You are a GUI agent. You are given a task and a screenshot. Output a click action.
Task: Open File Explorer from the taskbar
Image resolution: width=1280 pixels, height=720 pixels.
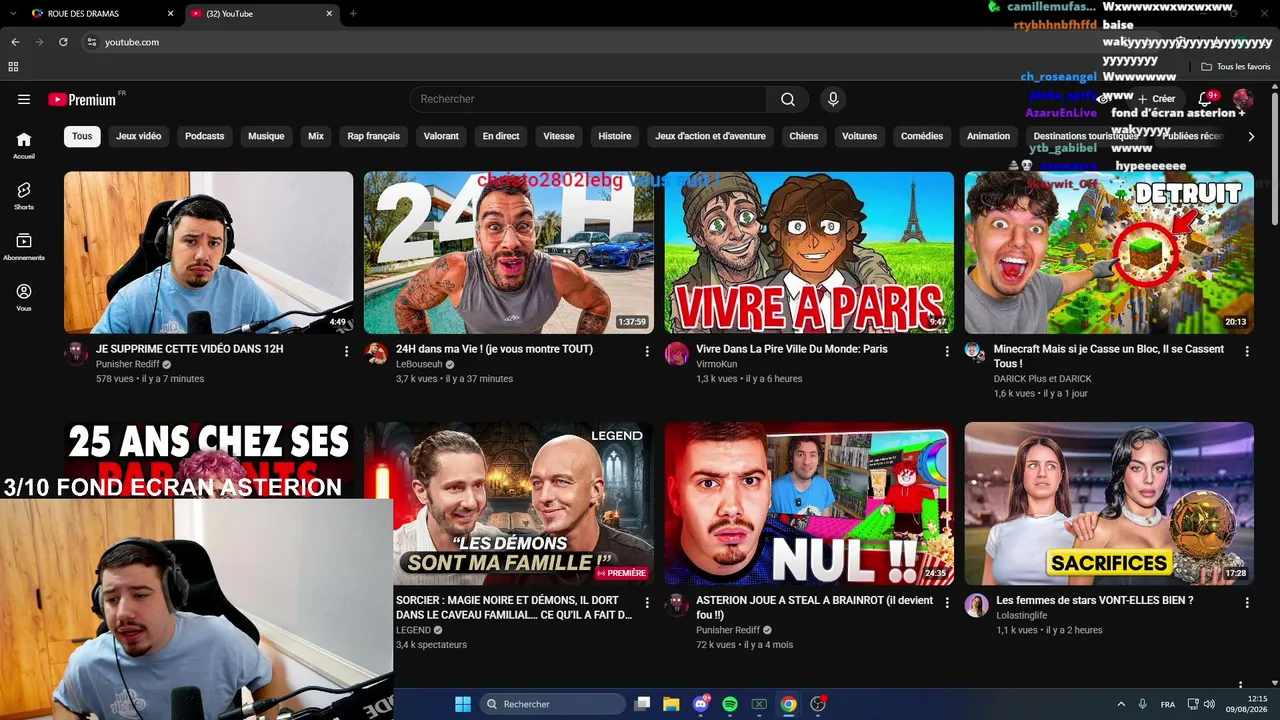point(671,704)
